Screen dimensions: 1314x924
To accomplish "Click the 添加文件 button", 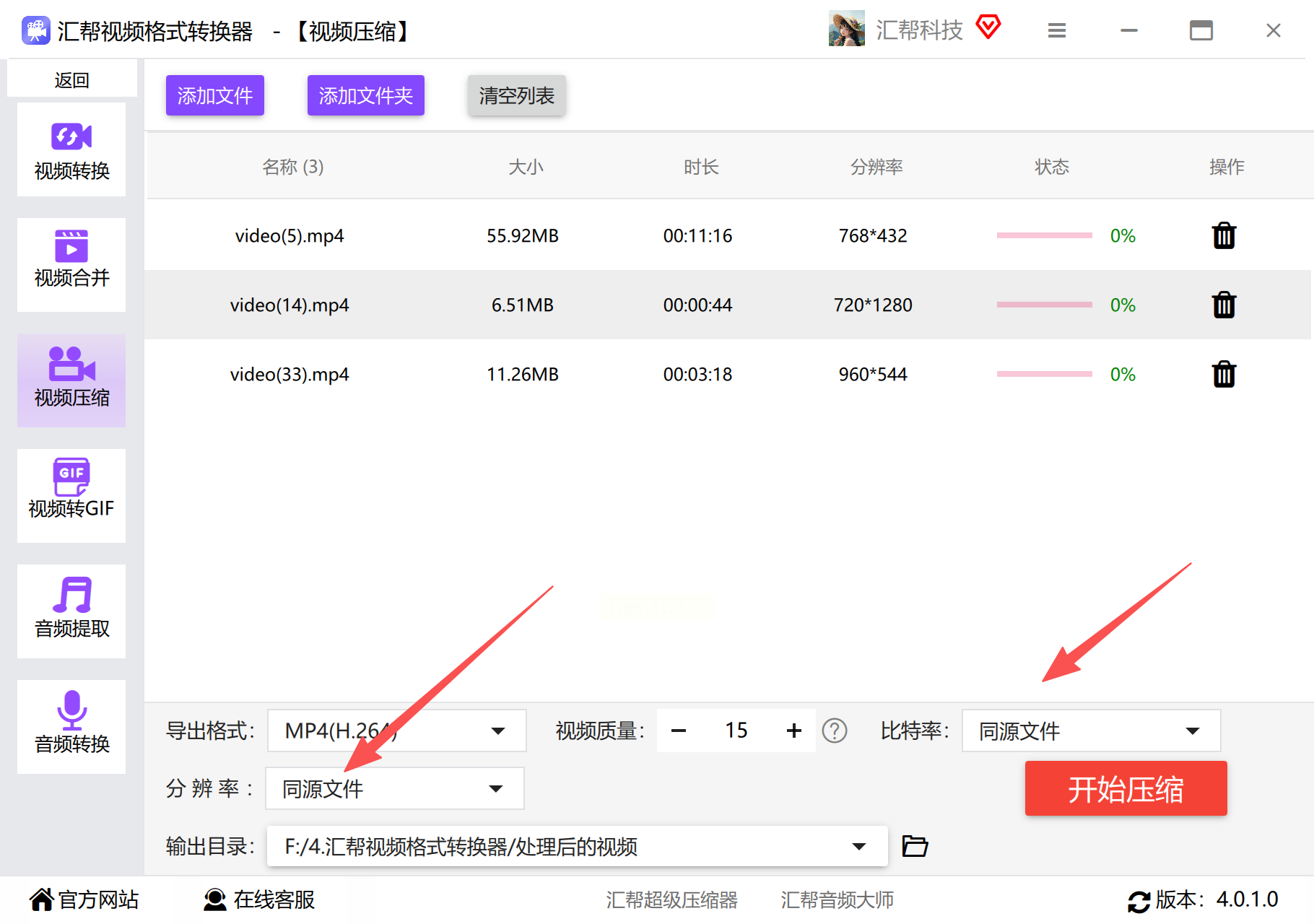I will pos(215,95).
